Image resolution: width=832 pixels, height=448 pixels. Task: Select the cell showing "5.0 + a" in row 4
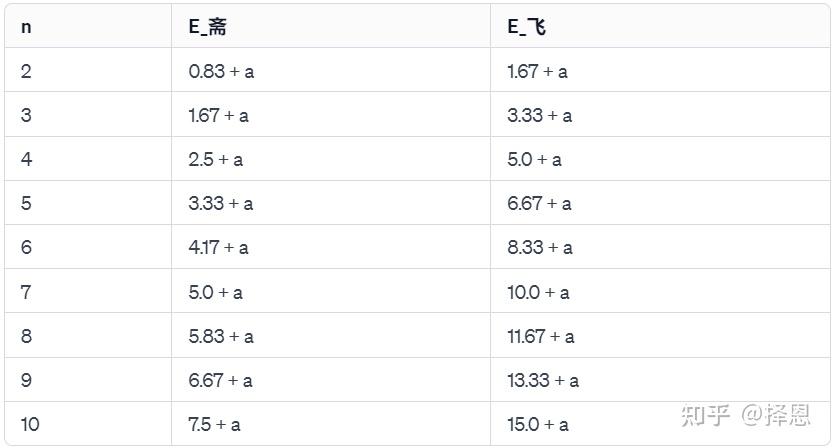pyautogui.click(x=534, y=159)
